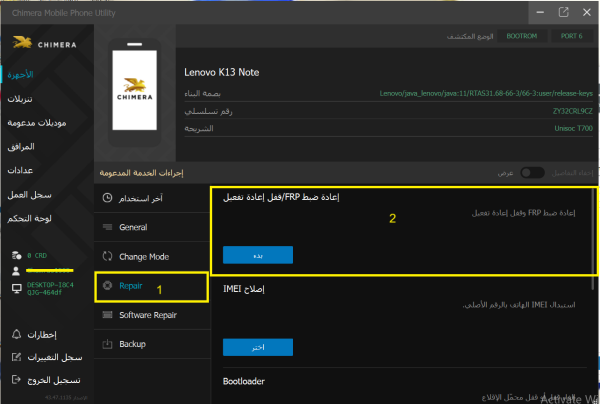Image resolution: width=600 pixels, height=404 pixels.
Task: Select the Repair tab
Action: (151, 287)
